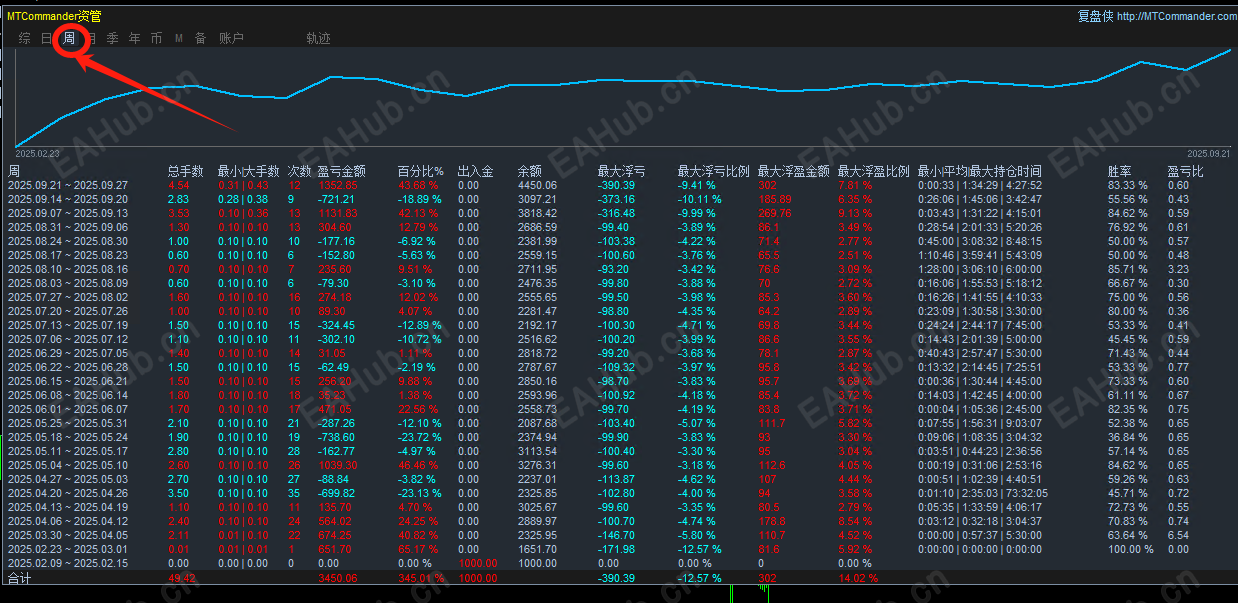Open the 轨迹 trajectory tab
The height and width of the screenshot is (603, 1238).
click(318, 39)
